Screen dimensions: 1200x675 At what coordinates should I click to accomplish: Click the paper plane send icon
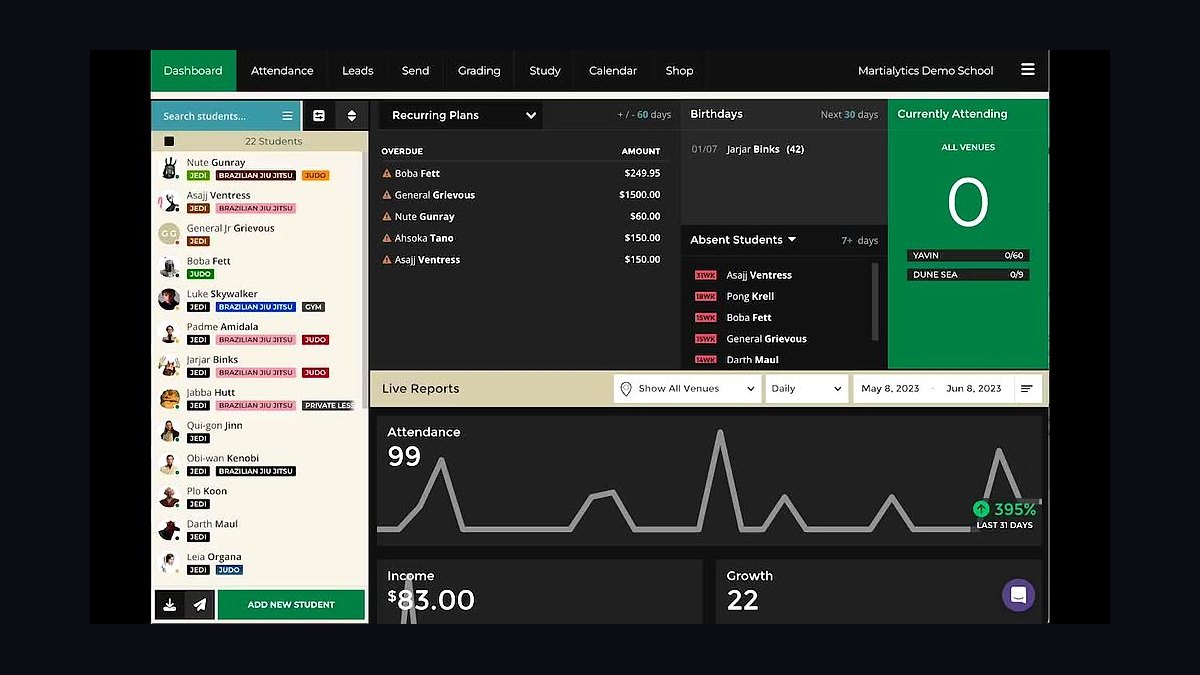(200, 605)
